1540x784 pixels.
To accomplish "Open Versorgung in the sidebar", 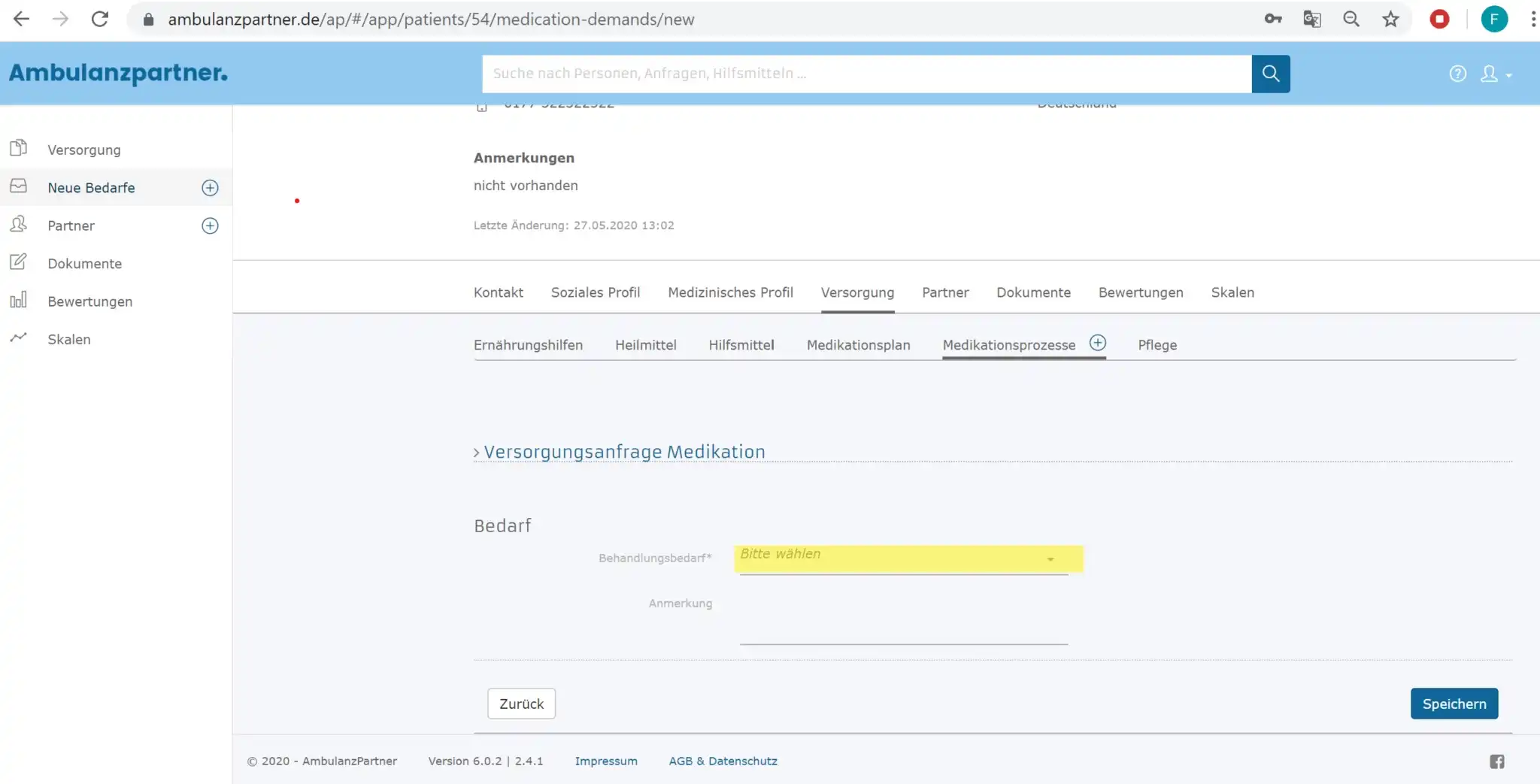I will click(x=84, y=150).
